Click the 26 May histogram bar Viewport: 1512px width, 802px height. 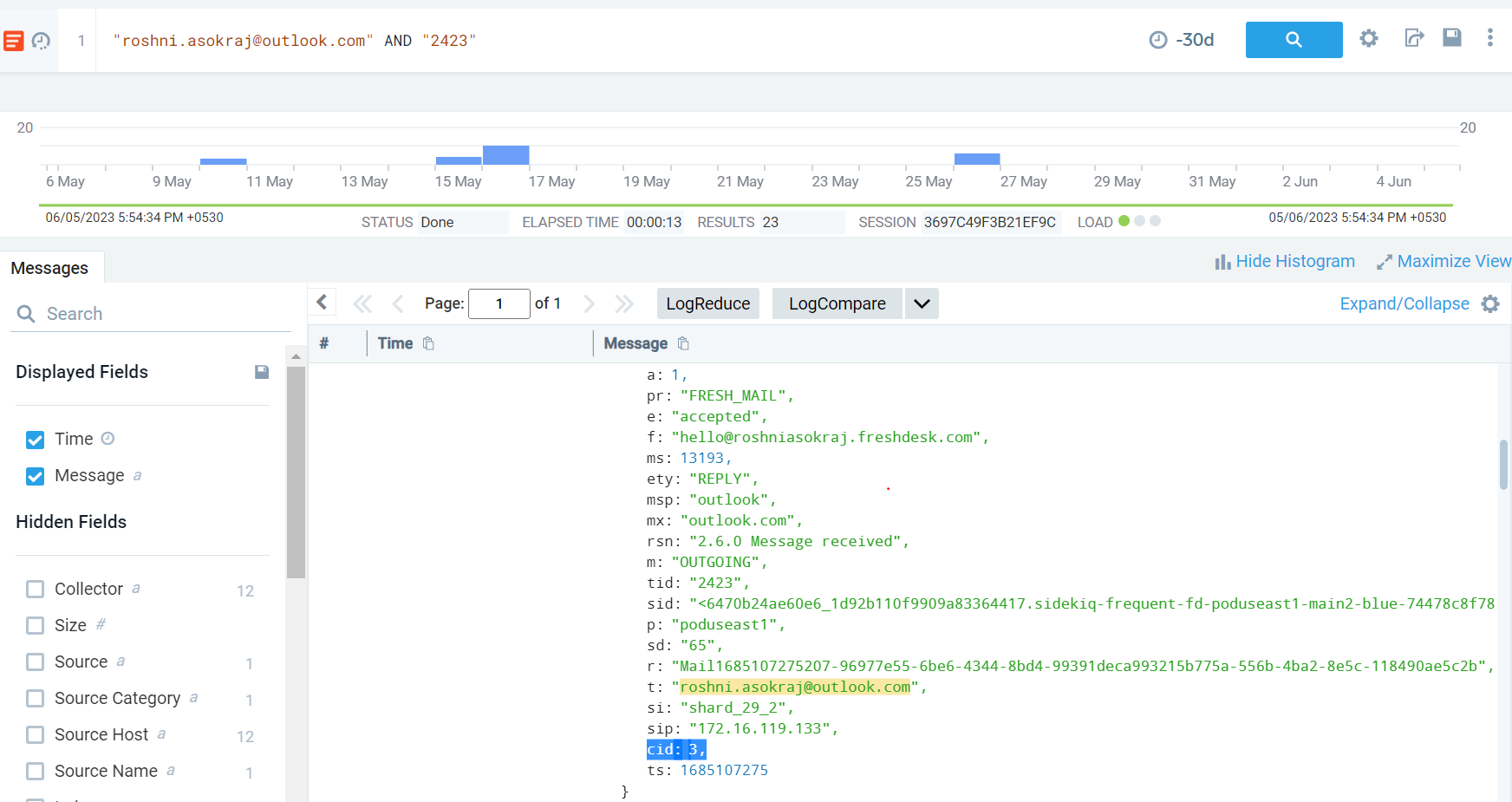click(x=977, y=159)
